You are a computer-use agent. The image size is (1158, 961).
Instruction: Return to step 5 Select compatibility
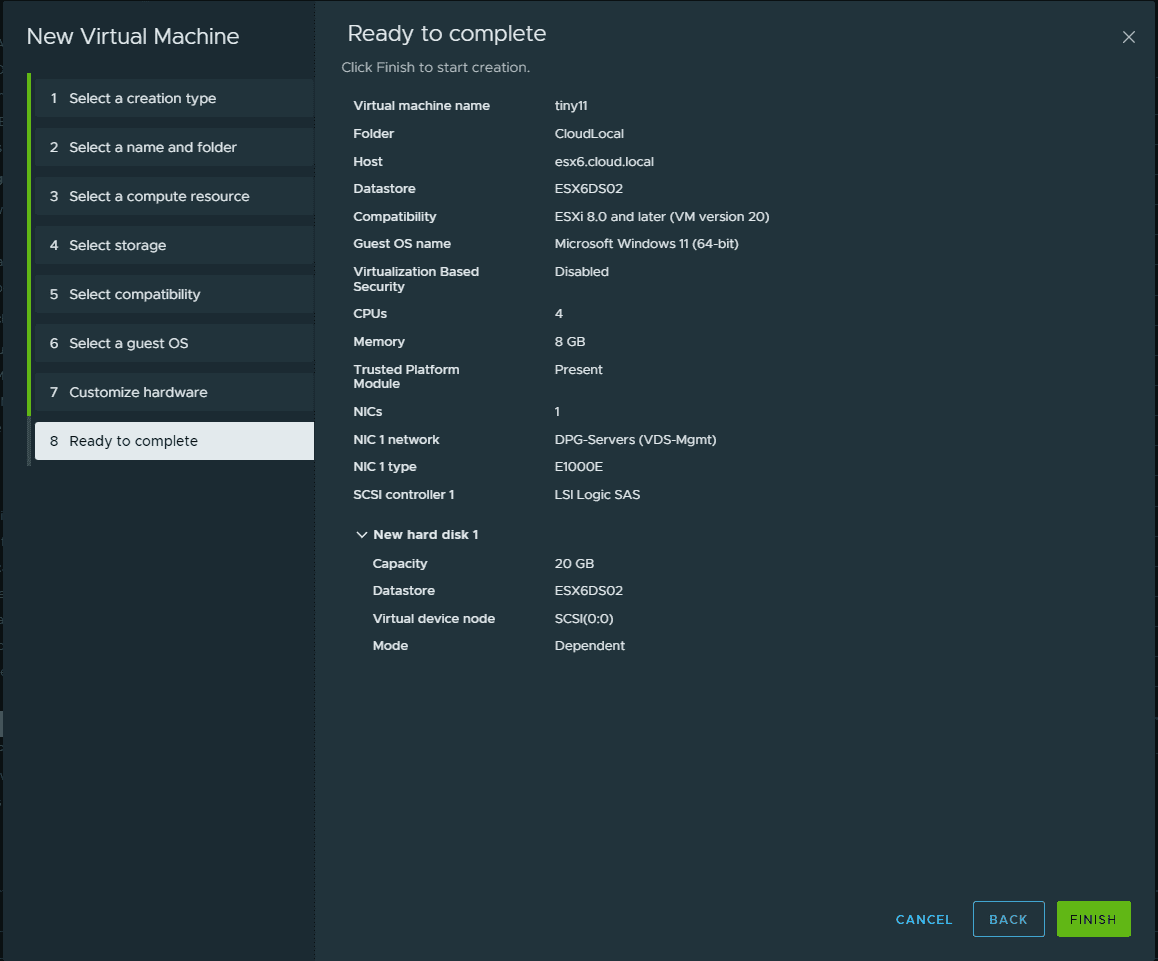coord(134,294)
